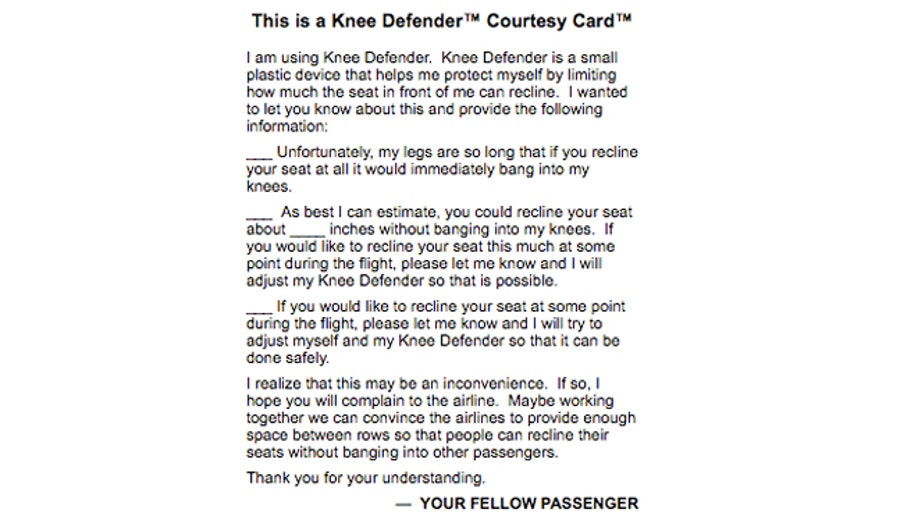918x516 pixels.
Task: Click the dash before "YOUR FELLOW PASSENGER"
Action: pos(403,503)
